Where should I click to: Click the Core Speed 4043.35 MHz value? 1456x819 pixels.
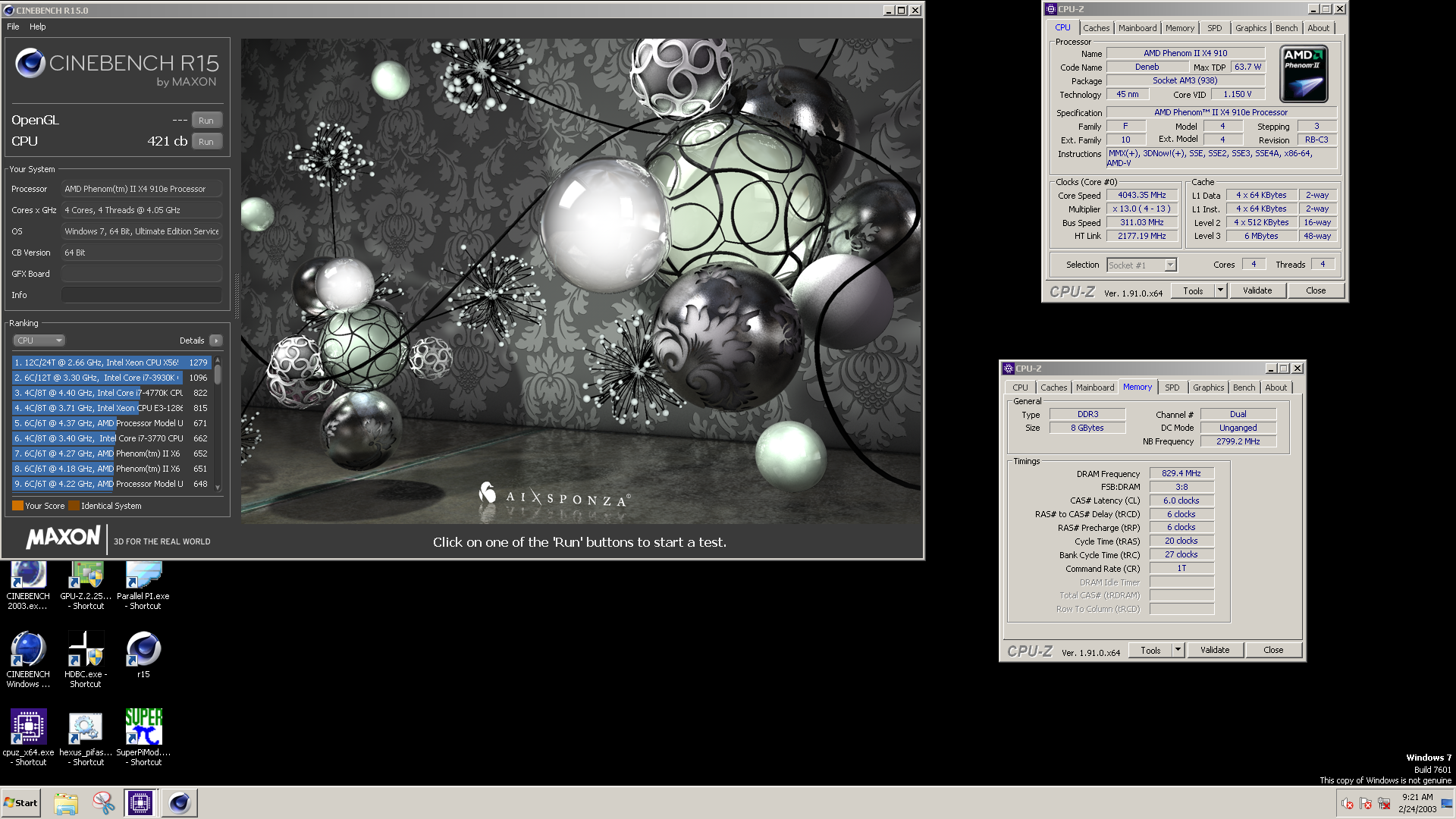point(1141,195)
